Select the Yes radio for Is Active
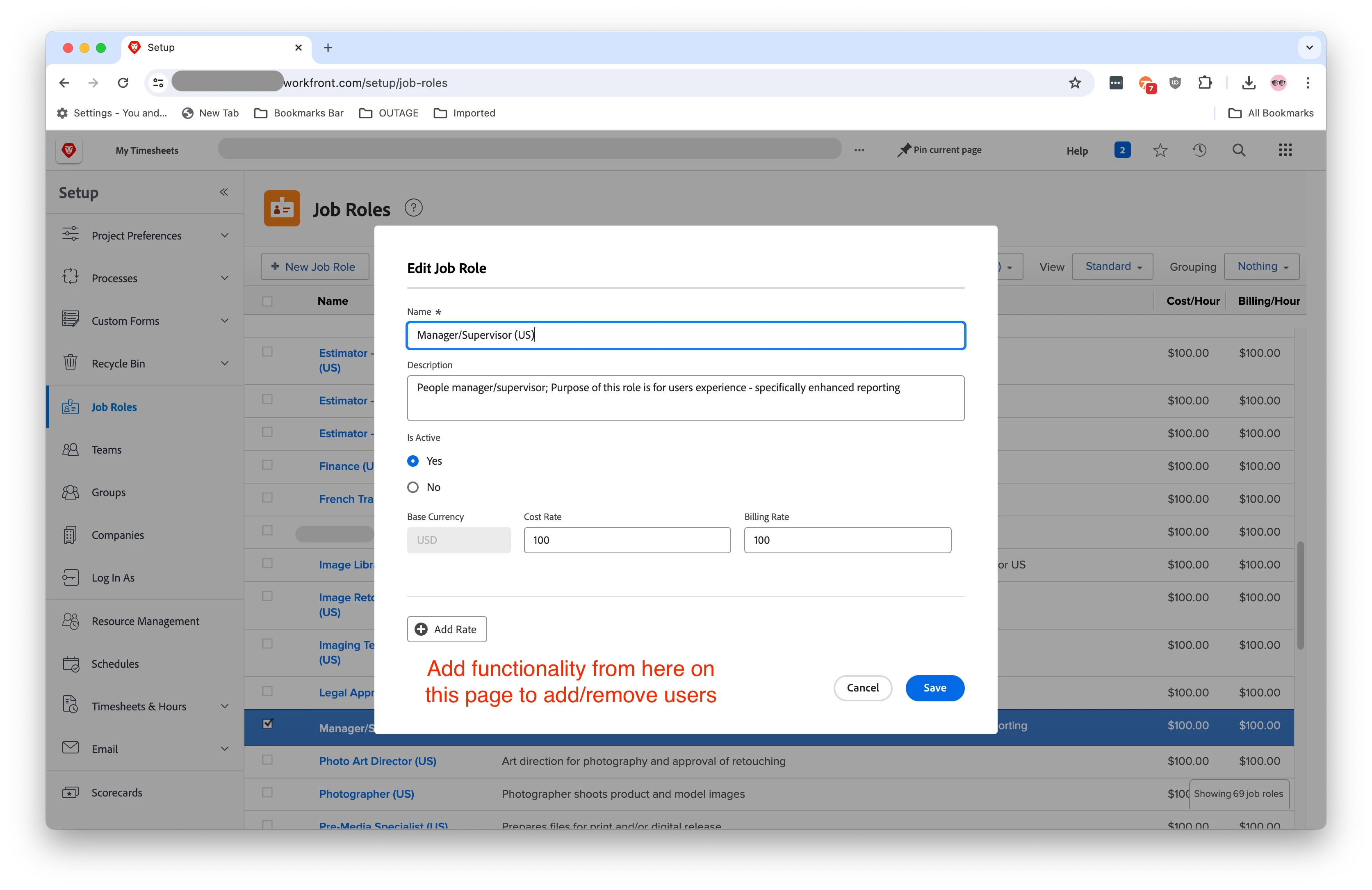Viewport: 1372px width, 890px height. pyautogui.click(x=413, y=461)
